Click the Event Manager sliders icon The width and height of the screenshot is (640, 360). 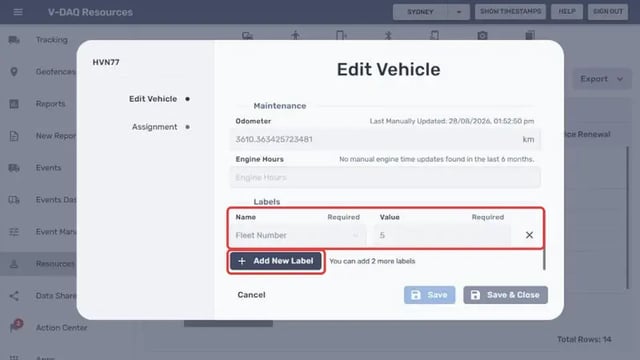(x=14, y=232)
